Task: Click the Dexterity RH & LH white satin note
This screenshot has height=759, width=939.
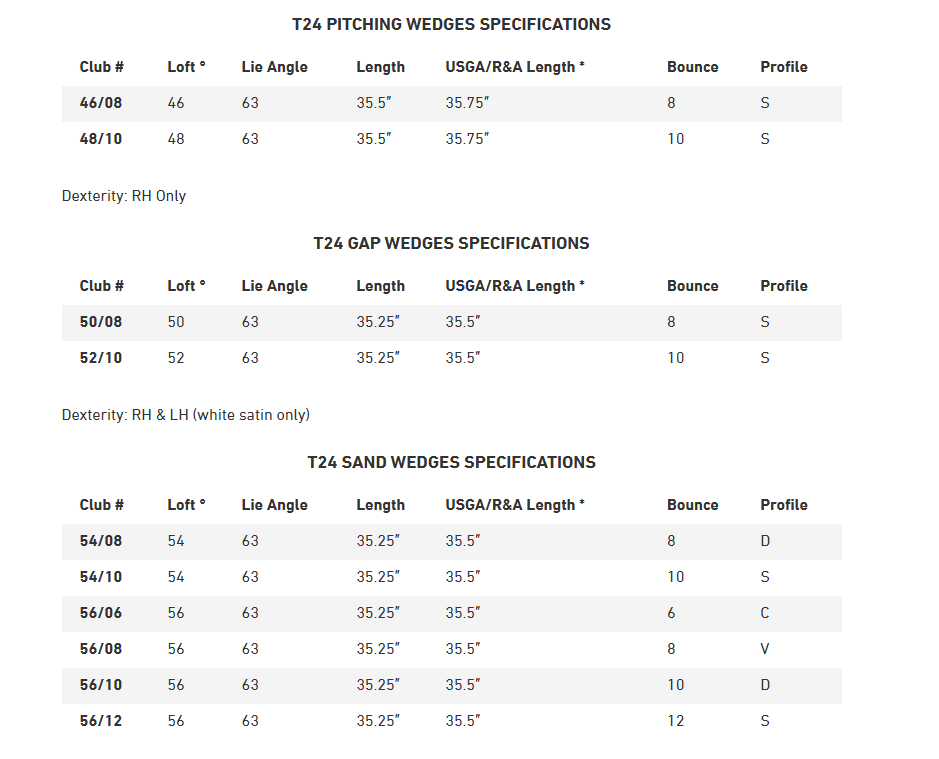Action: pyautogui.click(x=186, y=415)
